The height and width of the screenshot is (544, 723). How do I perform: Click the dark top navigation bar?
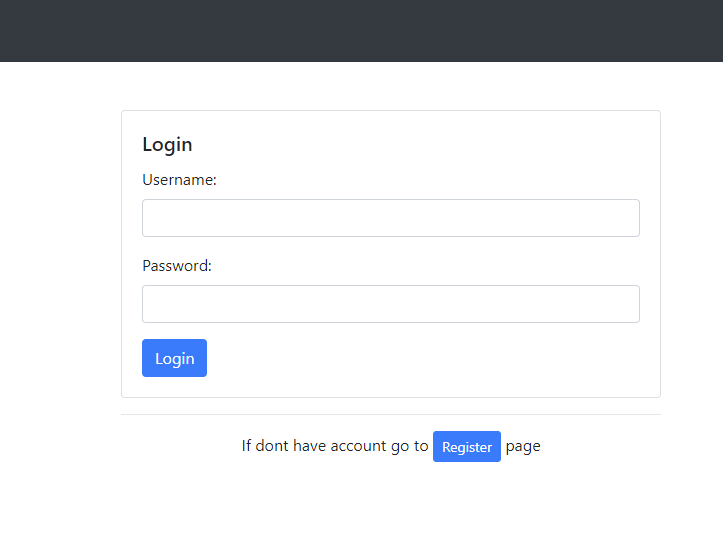361,30
